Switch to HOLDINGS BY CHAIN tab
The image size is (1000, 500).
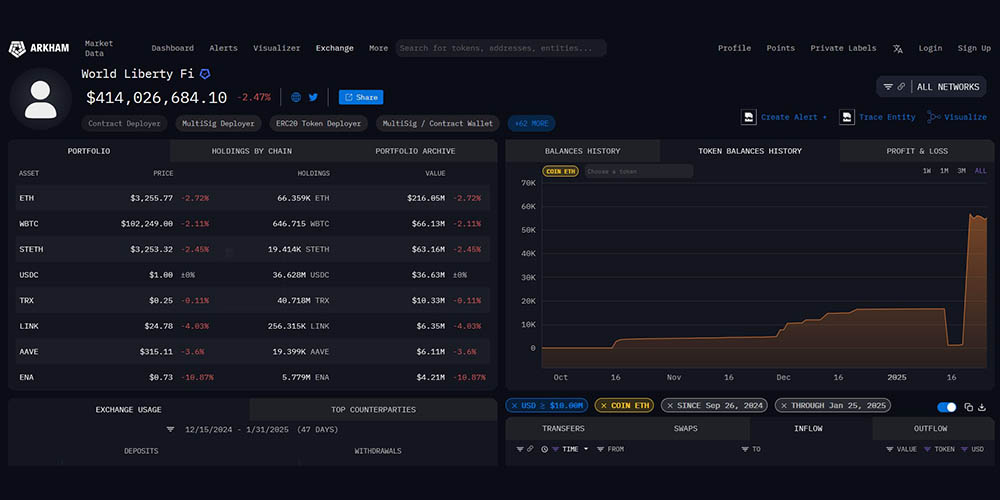pyautogui.click(x=252, y=151)
